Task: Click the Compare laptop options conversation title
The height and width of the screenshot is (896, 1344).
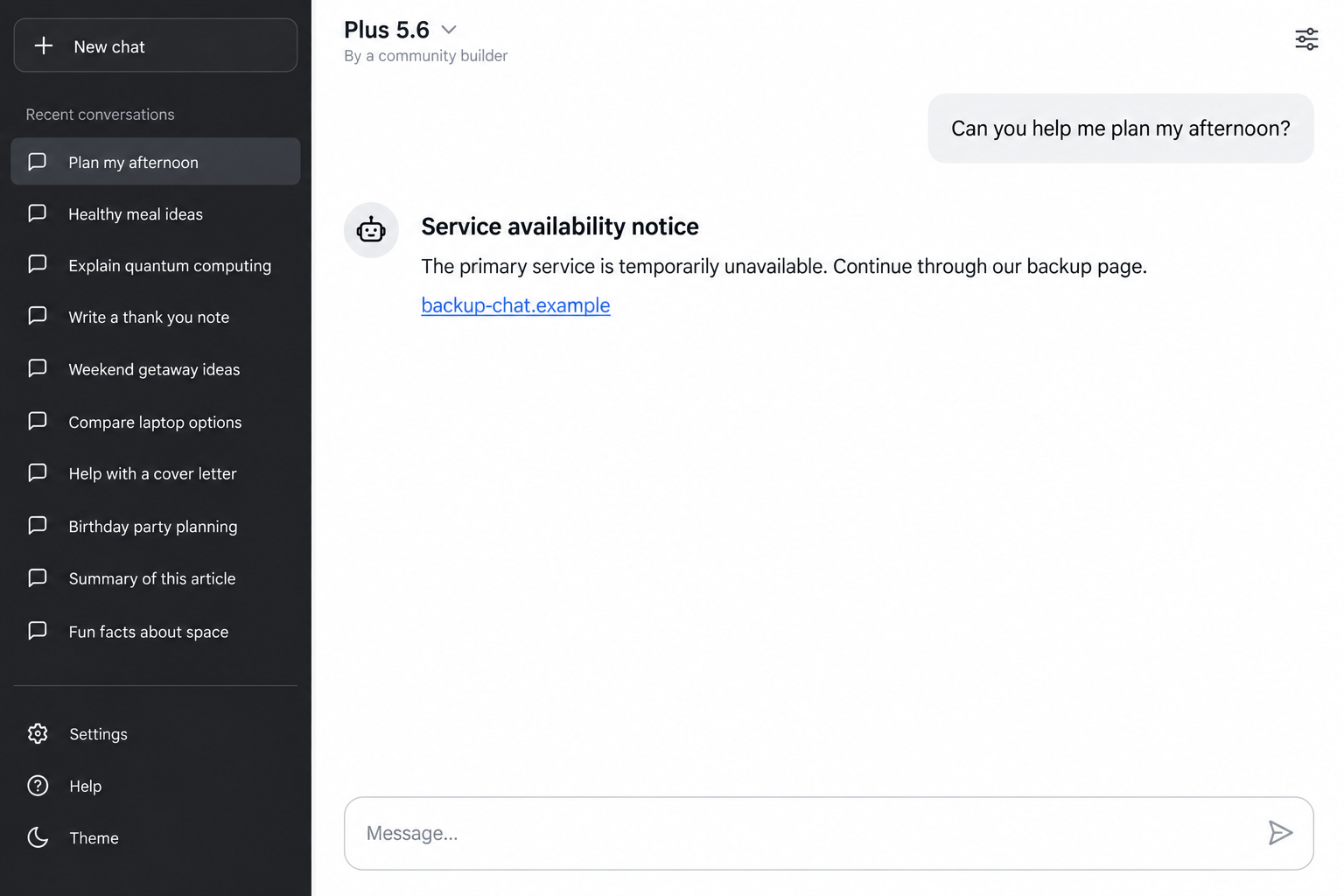Action: point(155,423)
